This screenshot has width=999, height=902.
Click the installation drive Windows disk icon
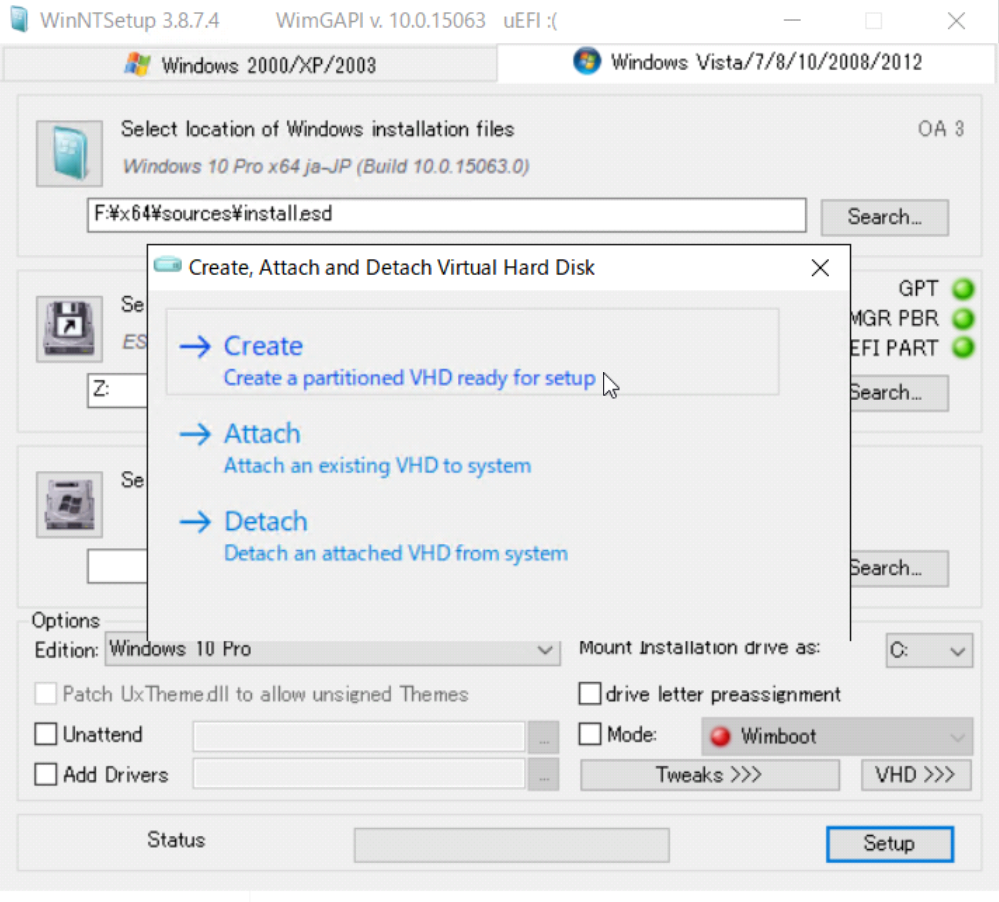(x=69, y=505)
